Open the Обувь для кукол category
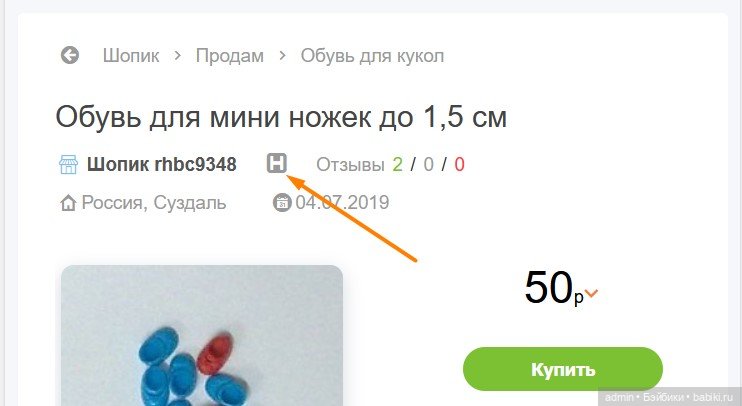Screen dimensions: 742x406 [x=372, y=56]
